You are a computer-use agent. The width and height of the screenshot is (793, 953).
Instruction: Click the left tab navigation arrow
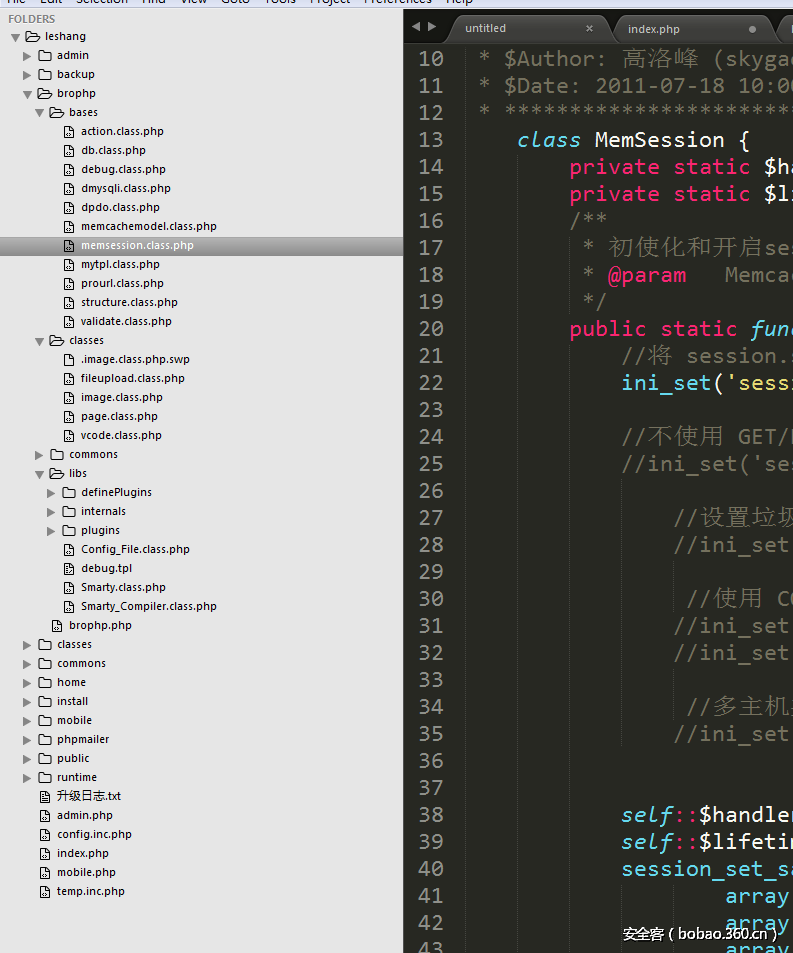click(x=417, y=27)
